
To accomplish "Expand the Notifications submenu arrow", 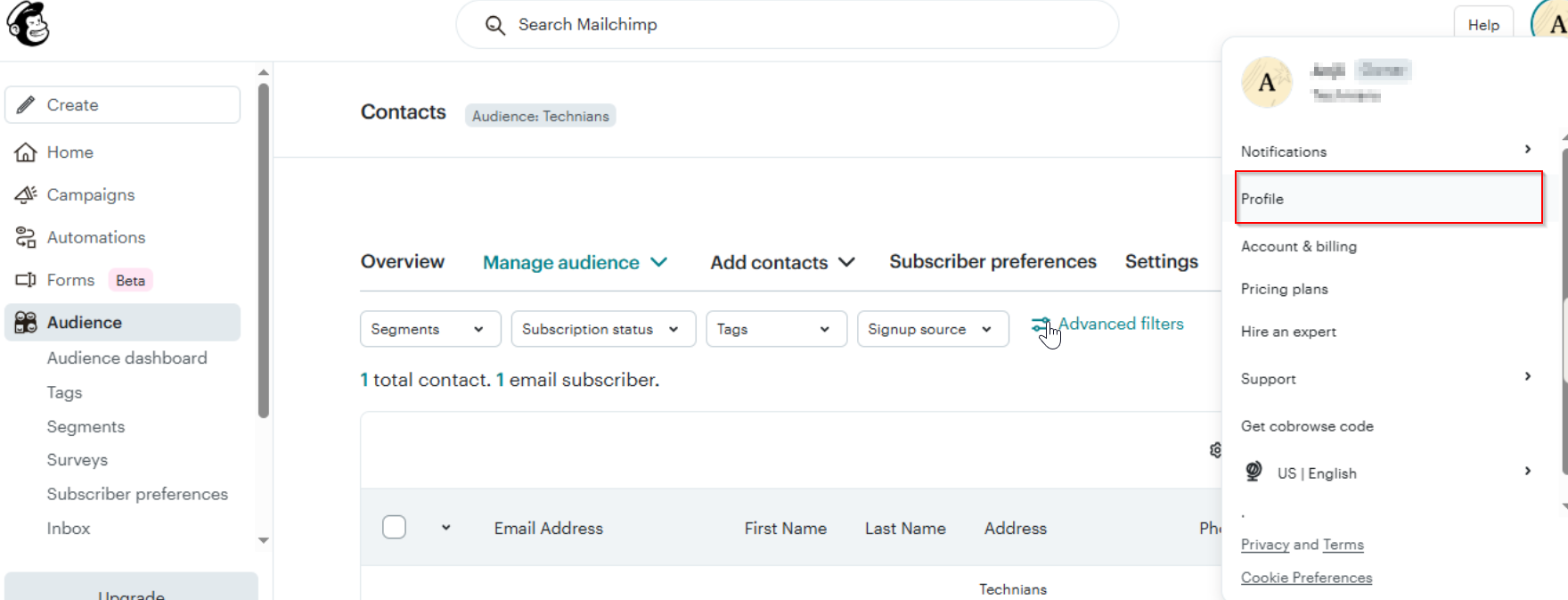I will (1527, 150).
